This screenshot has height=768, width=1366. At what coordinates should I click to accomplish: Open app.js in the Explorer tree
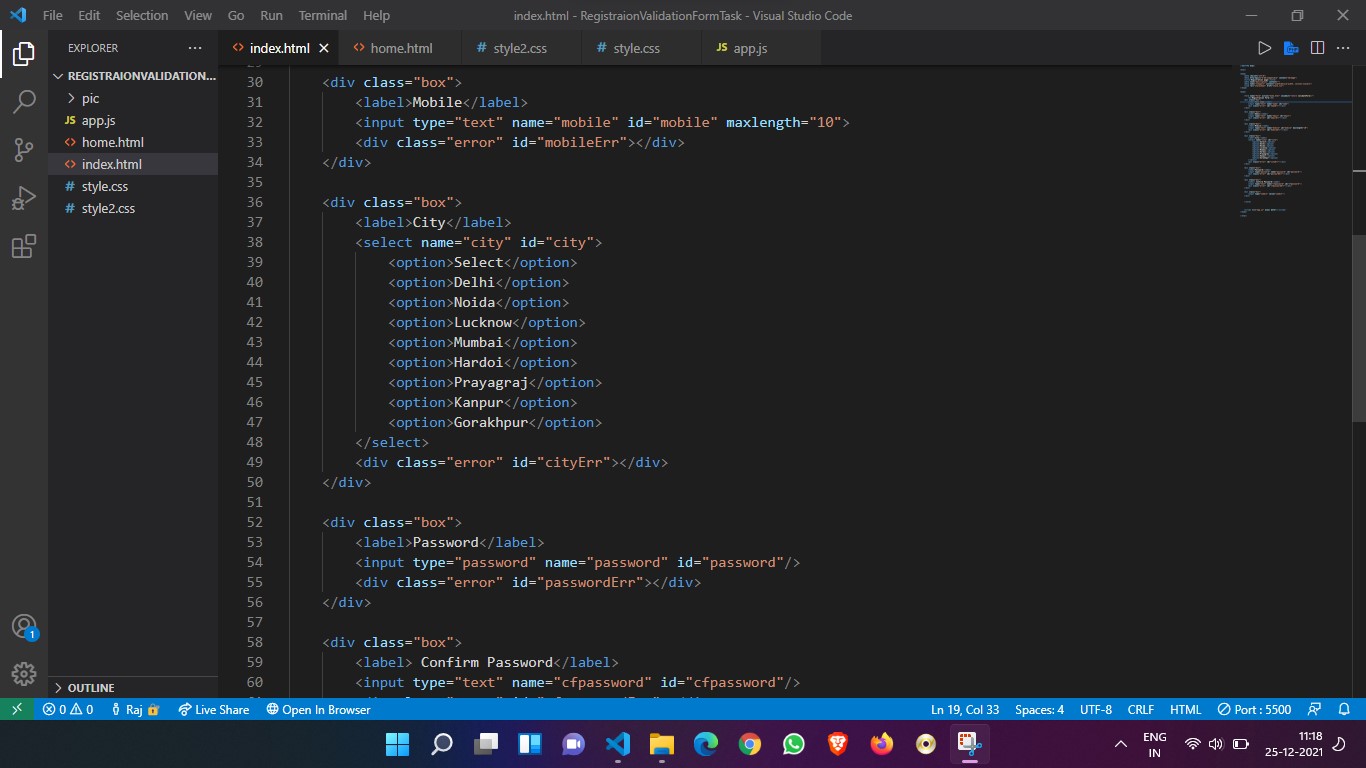[133, 120]
